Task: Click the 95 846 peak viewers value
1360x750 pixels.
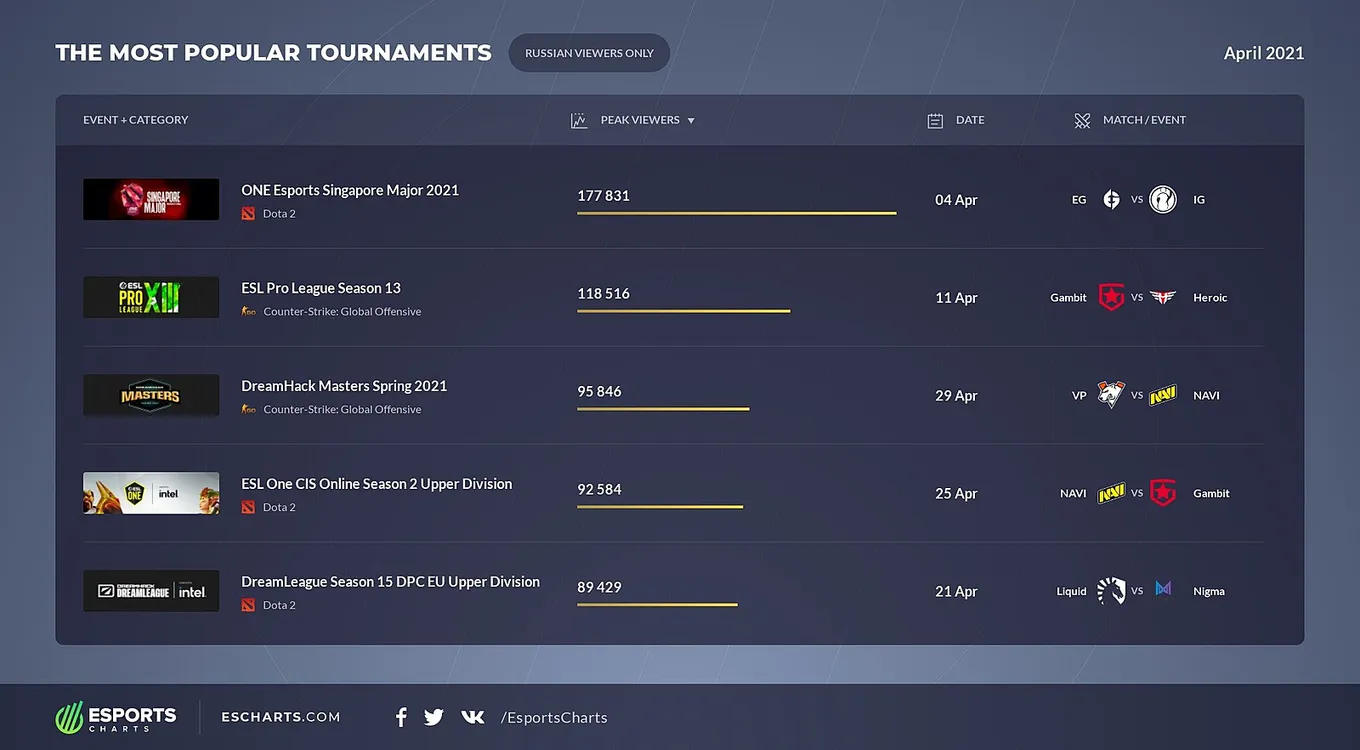Action: click(599, 392)
